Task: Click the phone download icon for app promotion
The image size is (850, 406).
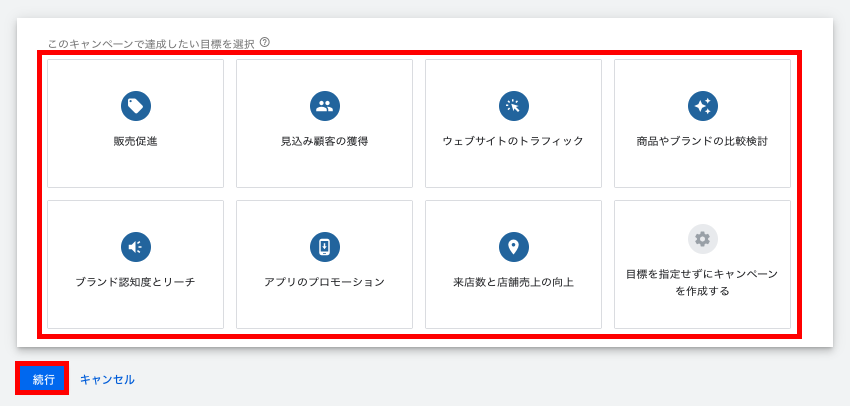Action: click(324, 247)
